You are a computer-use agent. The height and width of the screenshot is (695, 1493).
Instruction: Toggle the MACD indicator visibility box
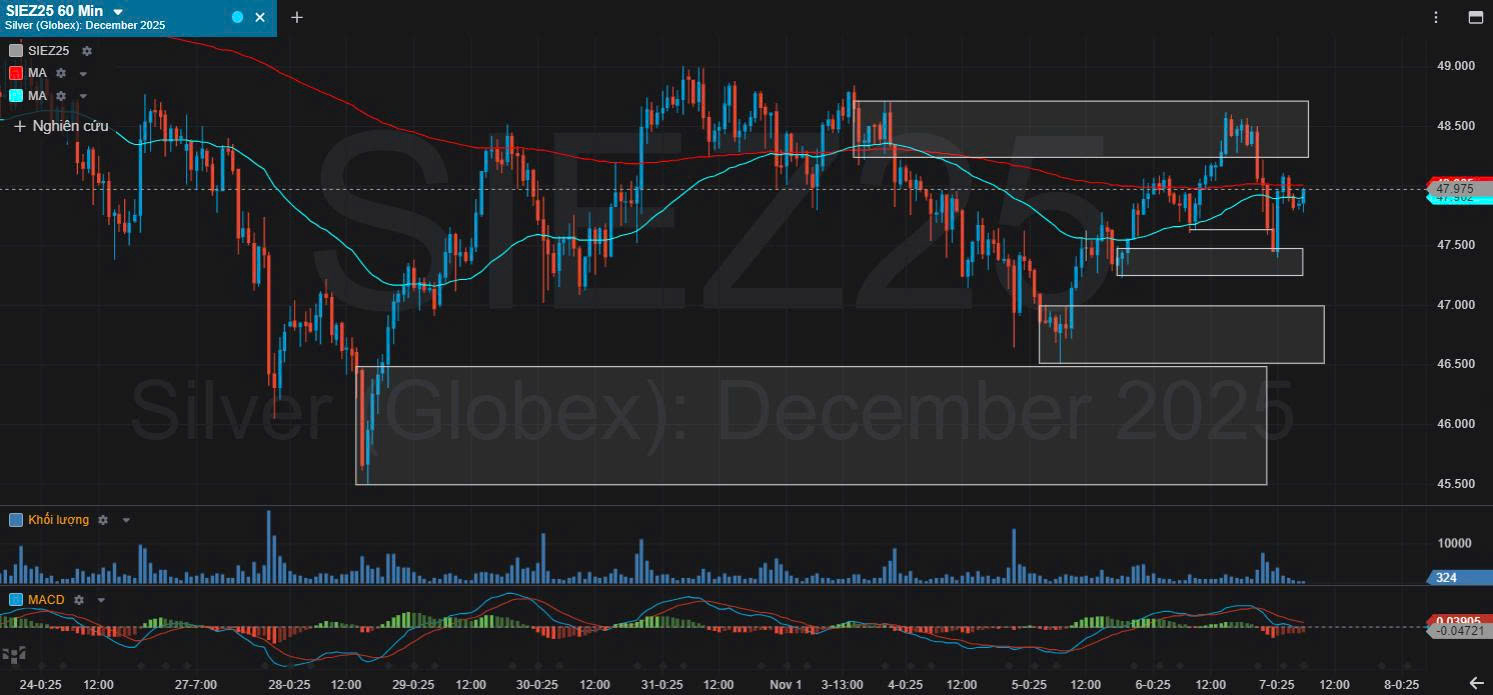coord(16,600)
